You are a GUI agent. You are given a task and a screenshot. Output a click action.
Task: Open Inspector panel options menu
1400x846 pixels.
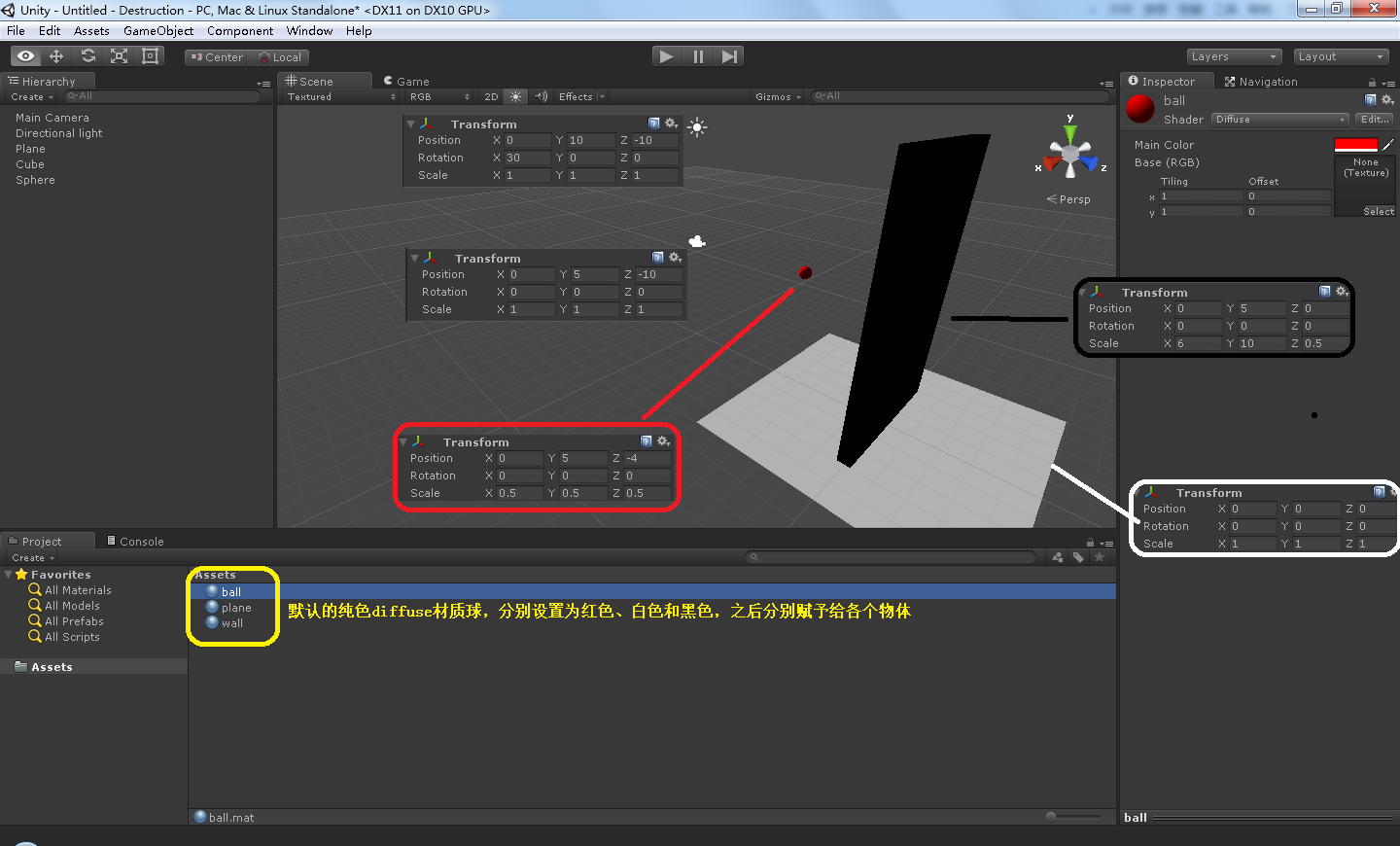[1388, 84]
